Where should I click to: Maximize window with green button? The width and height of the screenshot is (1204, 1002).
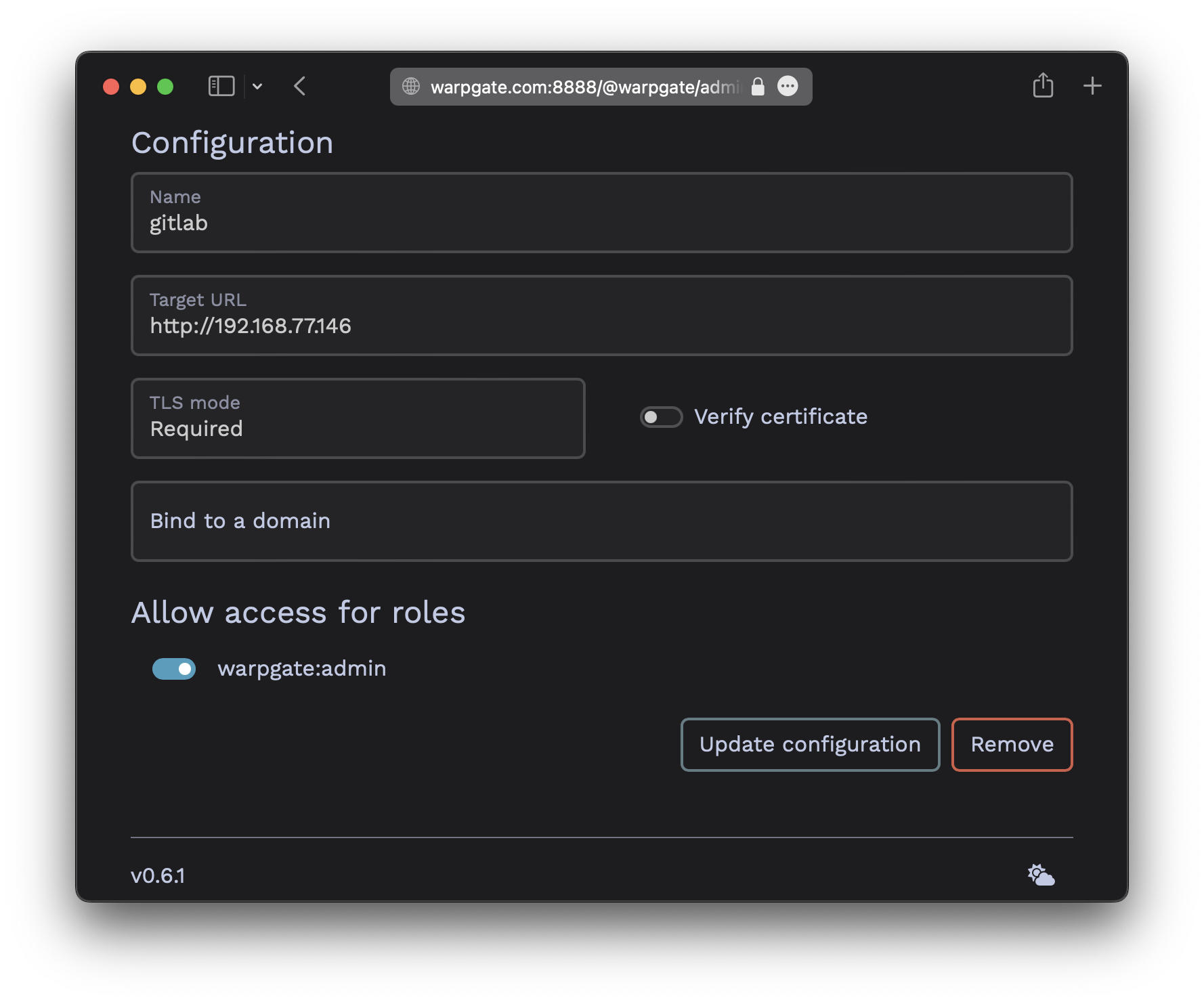point(165,87)
